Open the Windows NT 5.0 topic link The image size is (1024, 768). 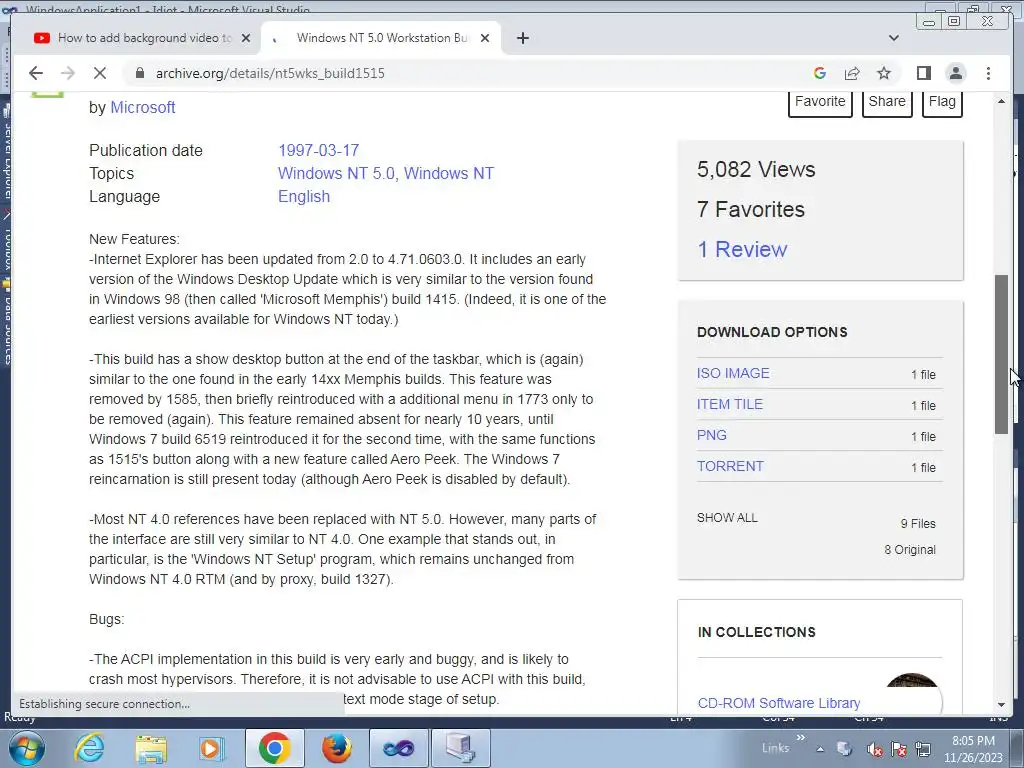[336, 173]
